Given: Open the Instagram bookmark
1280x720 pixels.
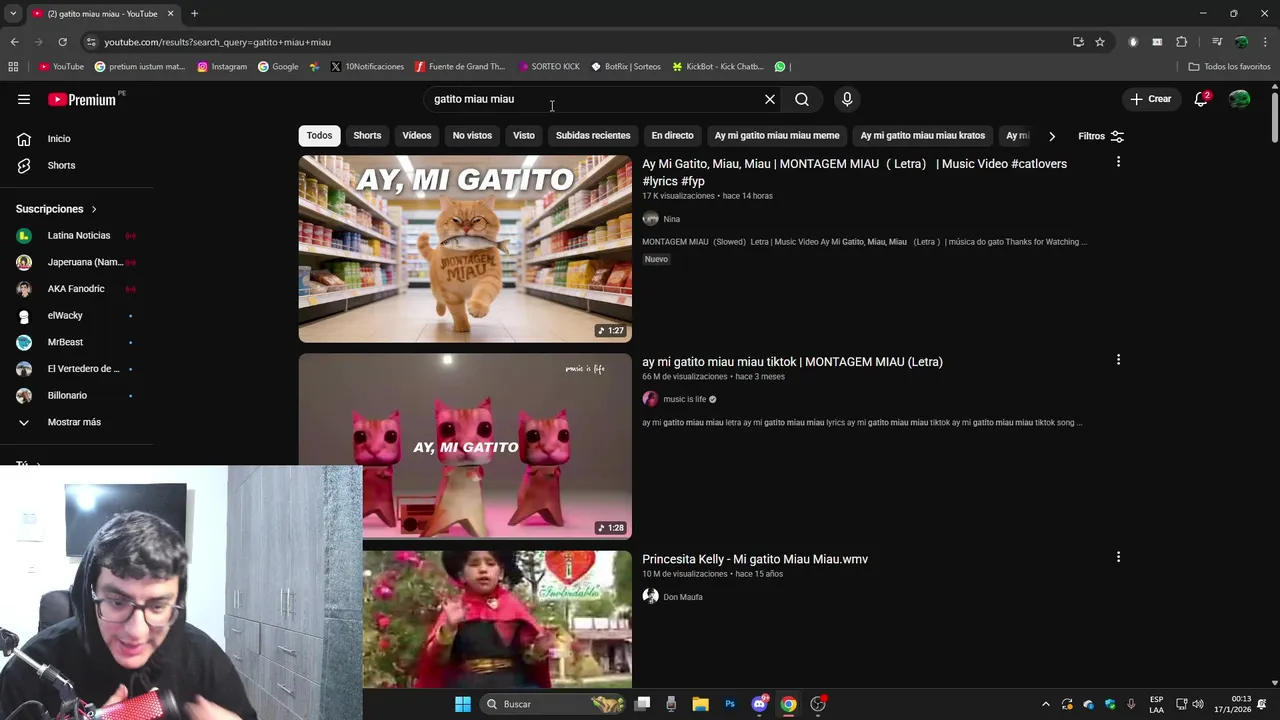Looking at the screenshot, I should (x=222, y=67).
